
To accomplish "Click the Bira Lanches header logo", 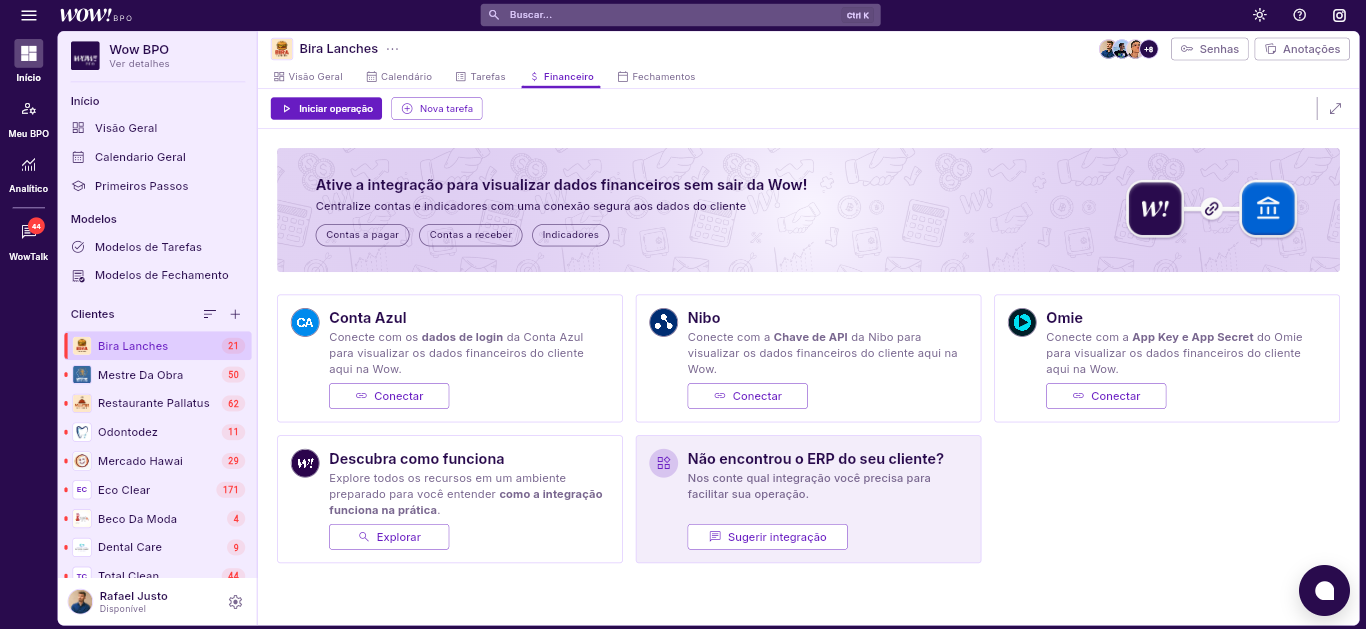I will 282,49.
